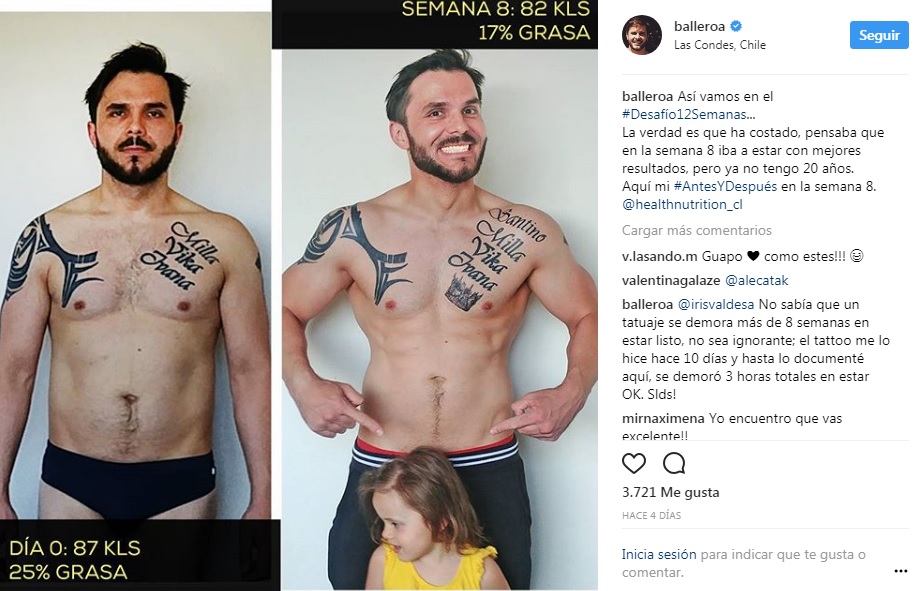The width and height of the screenshot is (915, 591).
Task: Click the balleroa profile avatar picture
Action: pos(641,35)
